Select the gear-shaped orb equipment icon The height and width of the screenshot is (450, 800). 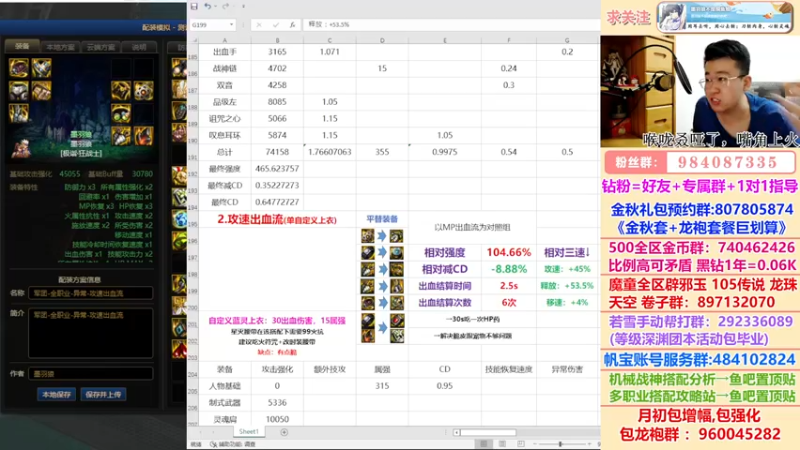143,91
